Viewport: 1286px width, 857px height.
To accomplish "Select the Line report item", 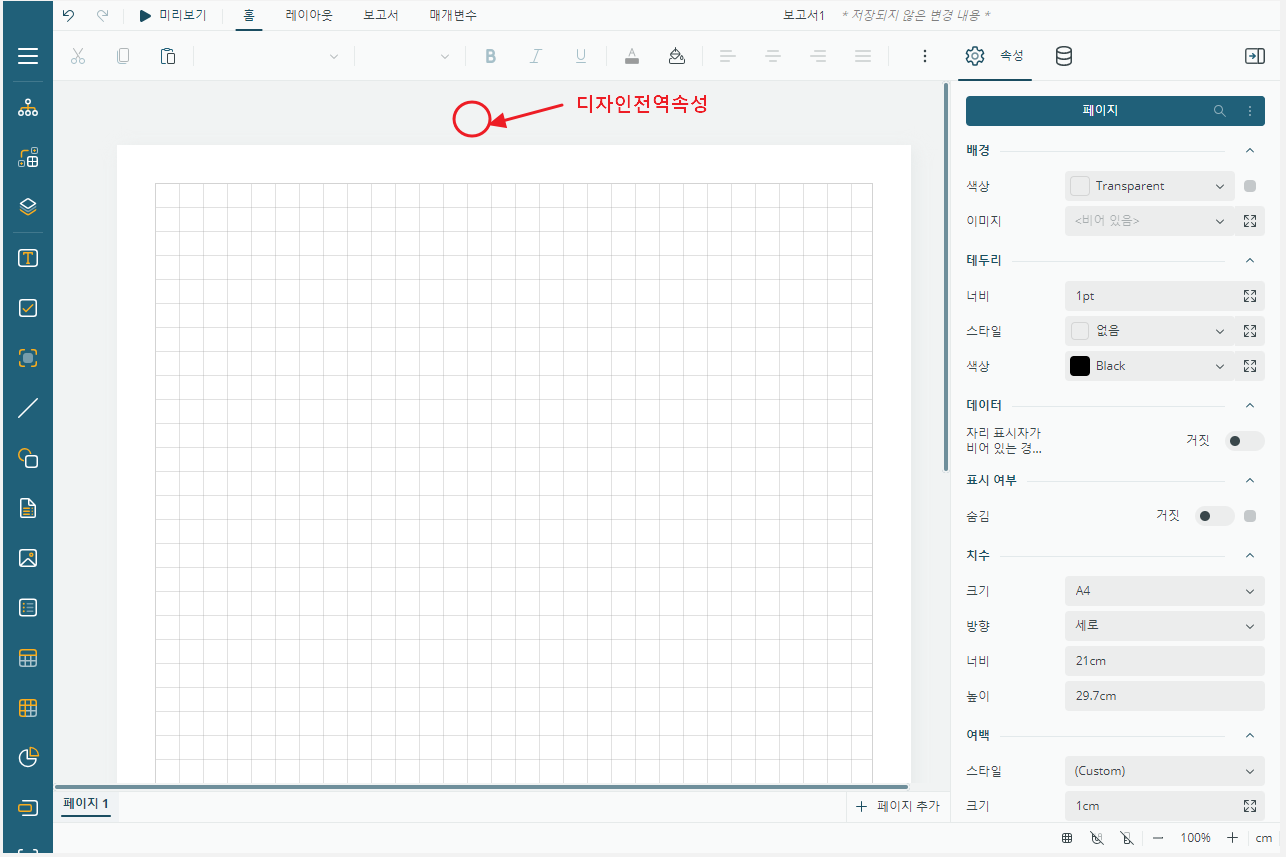I will coord(27,408).
